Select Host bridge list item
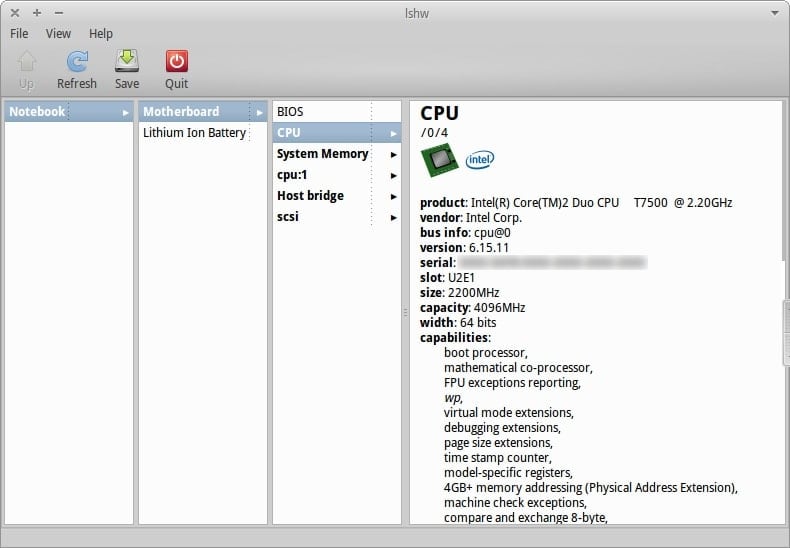This screenshot has height=548, width=790. pos(337,196)
